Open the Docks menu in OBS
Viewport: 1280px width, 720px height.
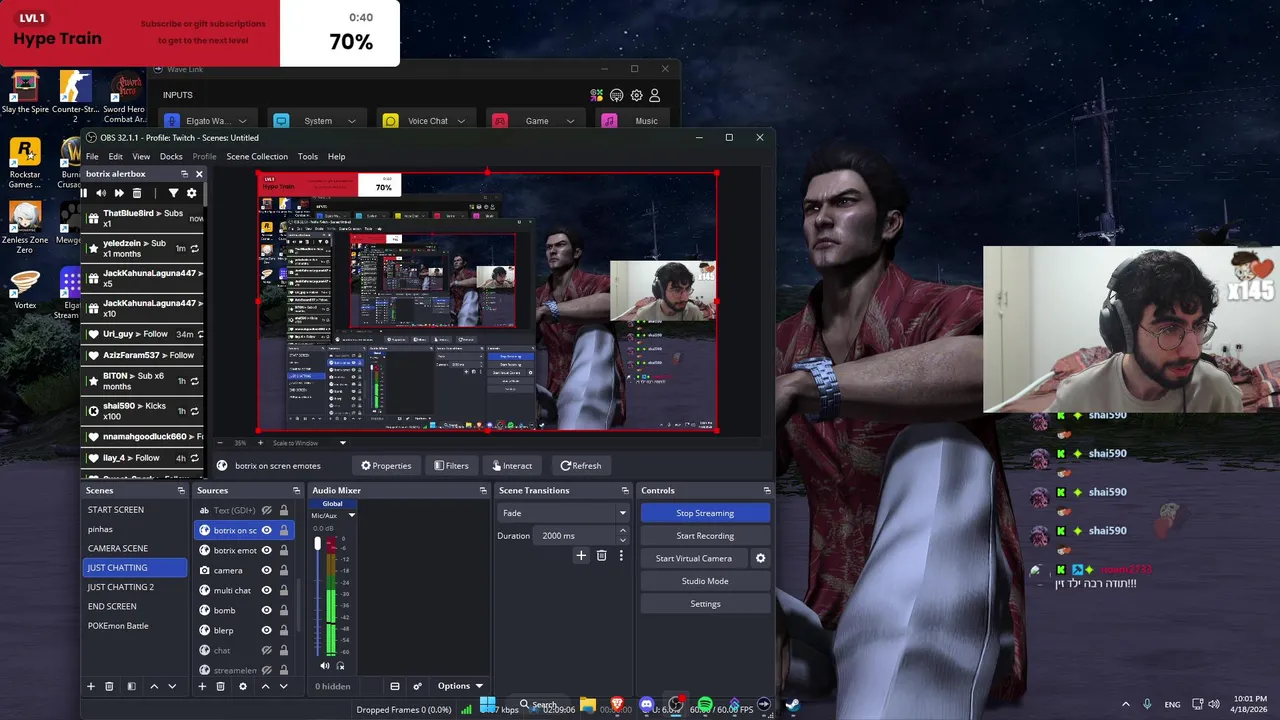pos(171,156)
